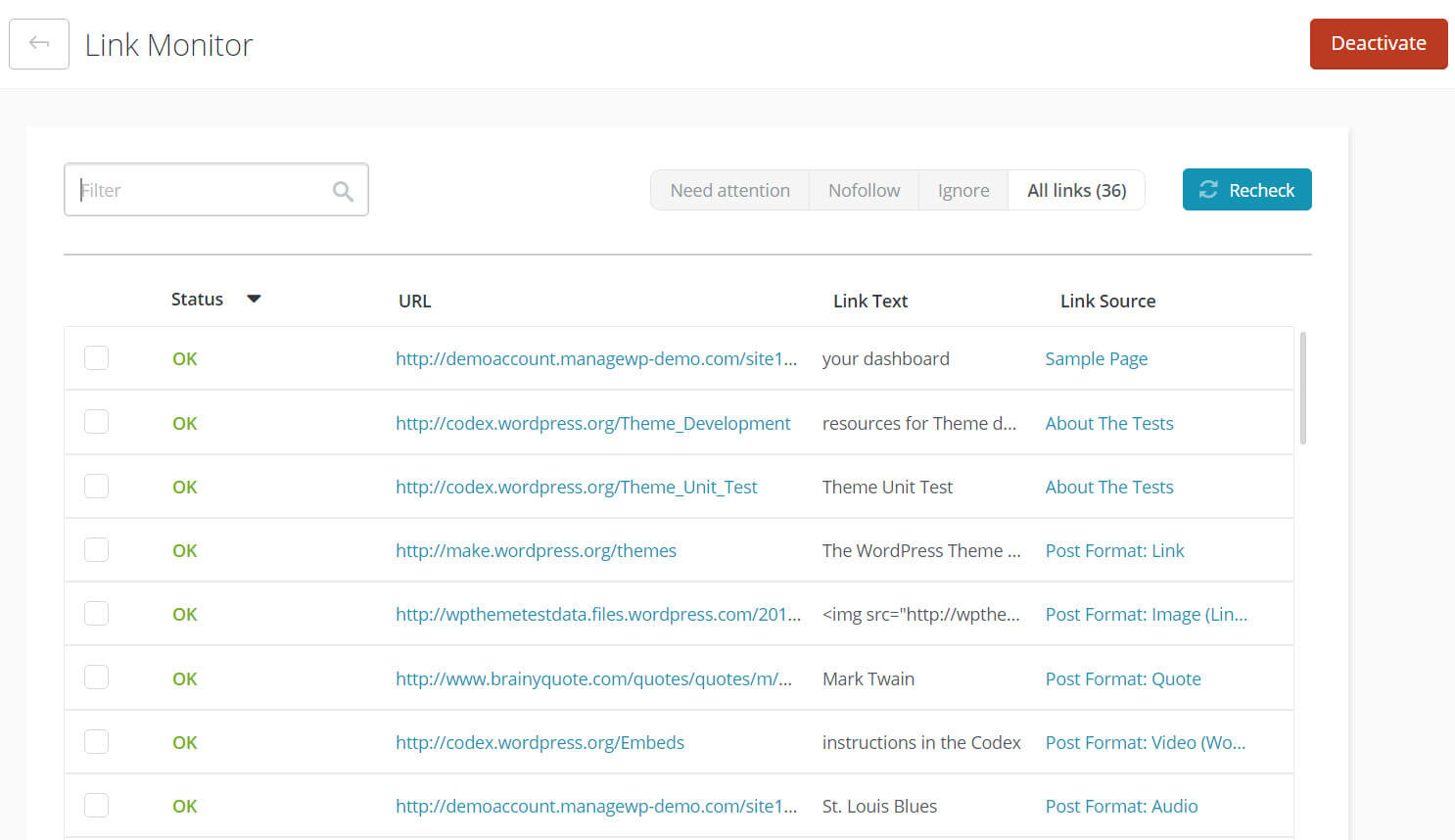Screen dimensions: 1455x840
Task: Select the Ignore tab
Action: point(962,190)
